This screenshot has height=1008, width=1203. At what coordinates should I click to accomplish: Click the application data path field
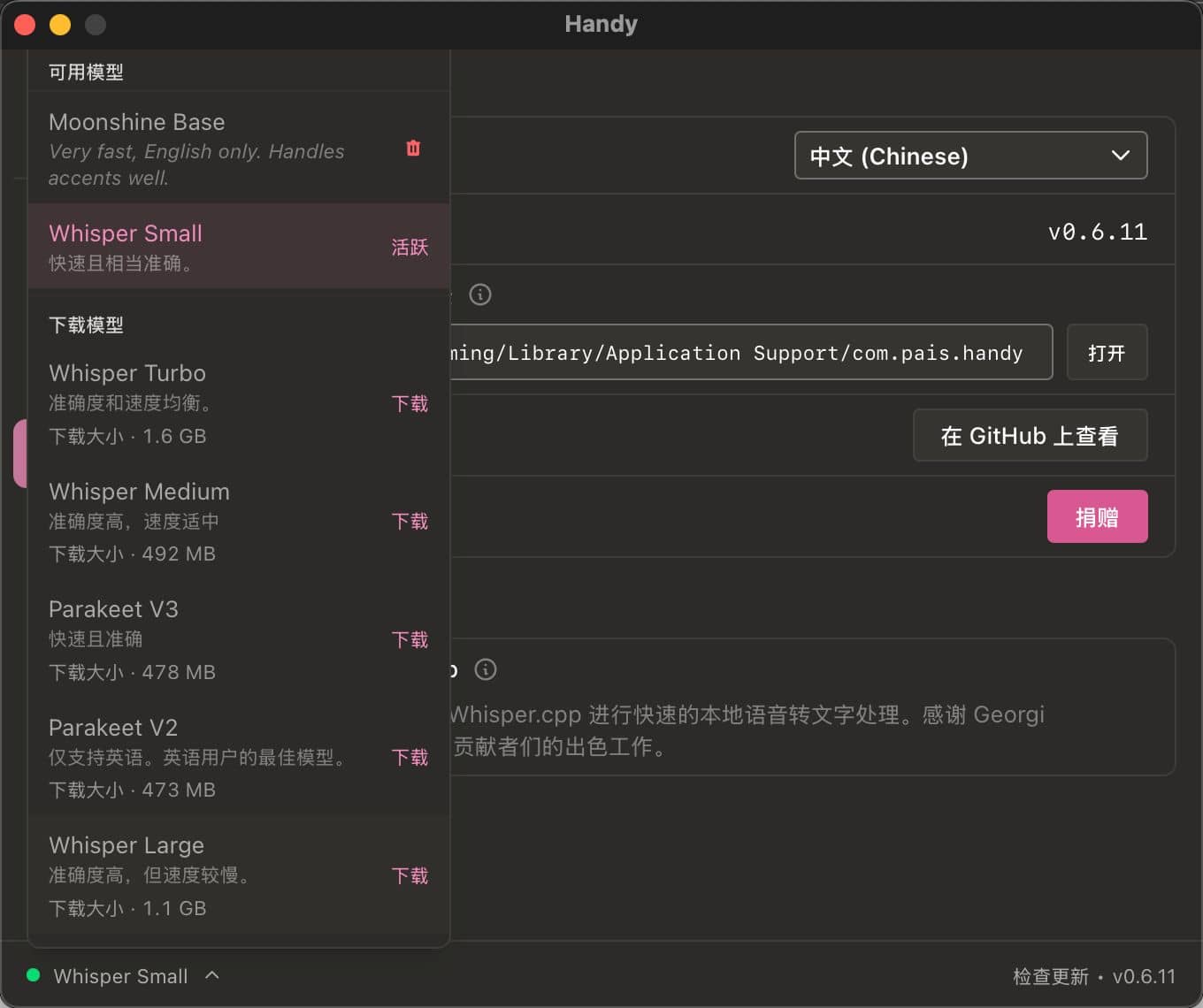tap(751, 352)
